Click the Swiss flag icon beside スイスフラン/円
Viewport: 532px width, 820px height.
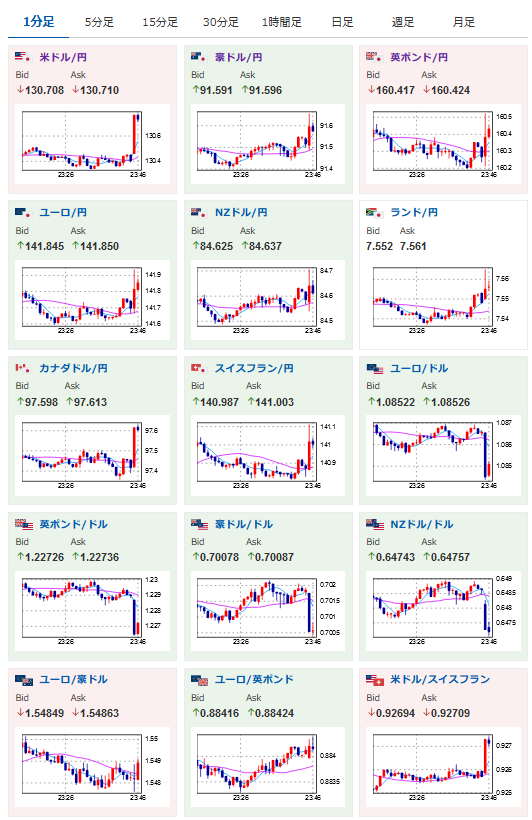pos(198,368)
